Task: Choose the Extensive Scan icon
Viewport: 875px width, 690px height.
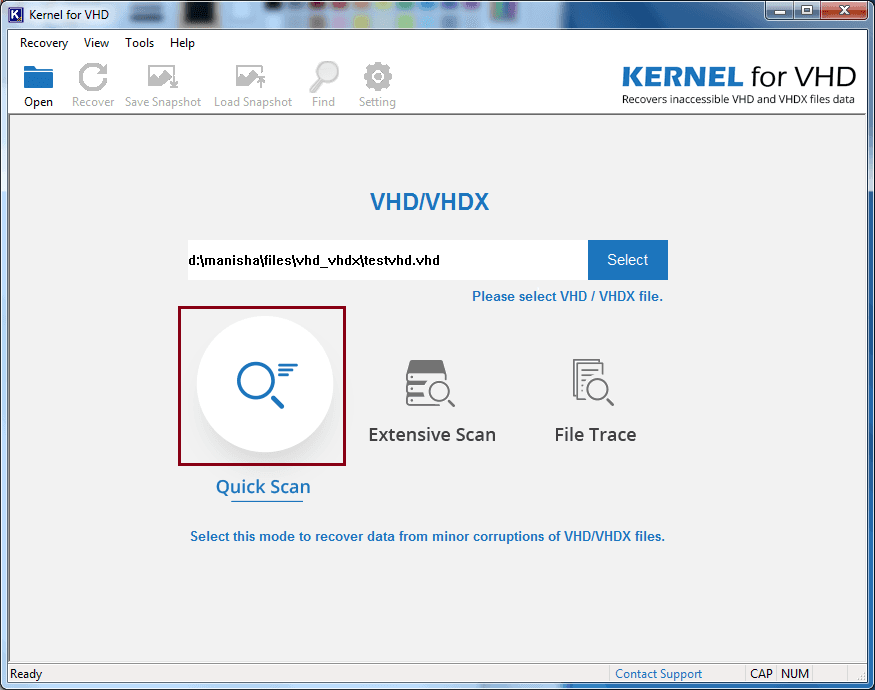Action: [430, 383]
